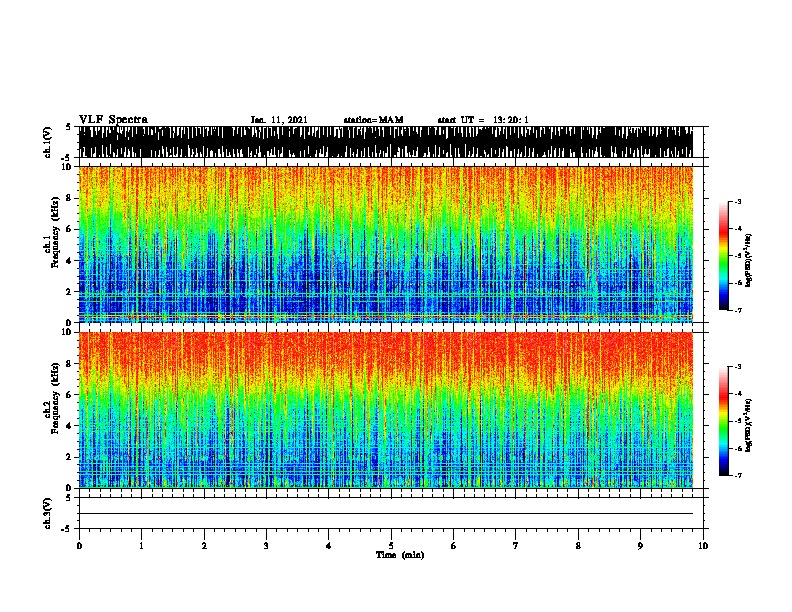The height and width of the screenshot is (612, 792).
Task: Click time axis tick label "3"
Action: click(x=266, y=546)
